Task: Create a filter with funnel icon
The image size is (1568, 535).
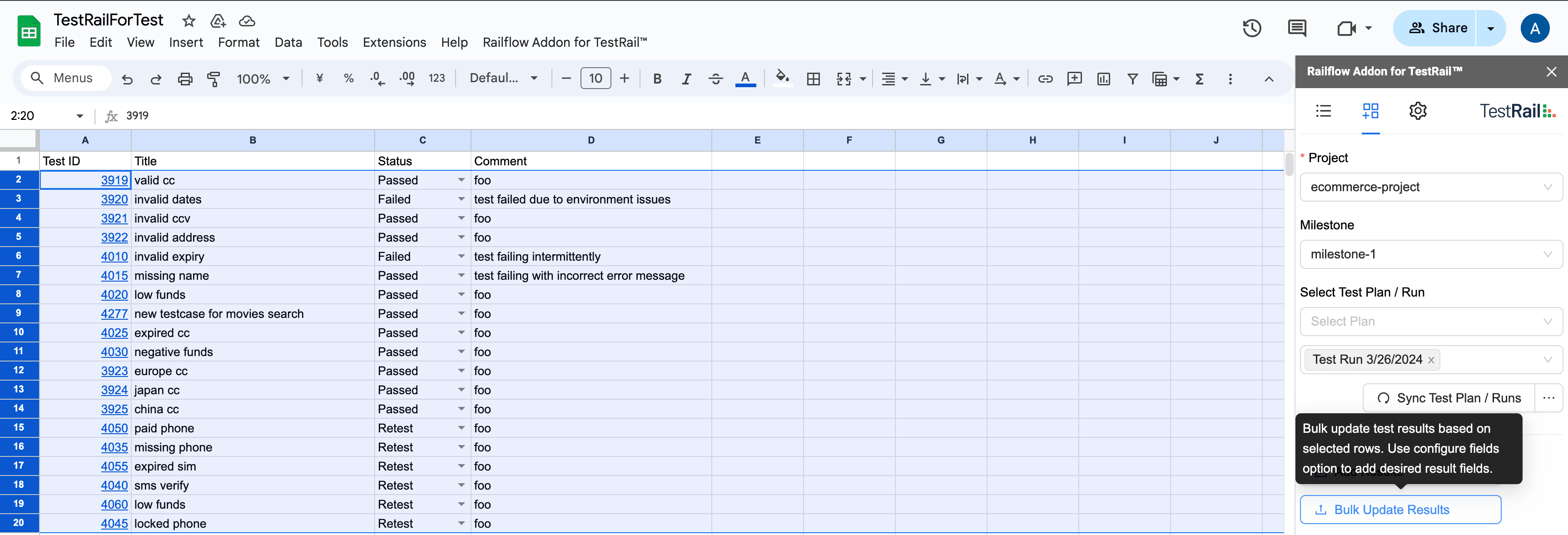Action: pyautogui.click(x=1133, y=79)
